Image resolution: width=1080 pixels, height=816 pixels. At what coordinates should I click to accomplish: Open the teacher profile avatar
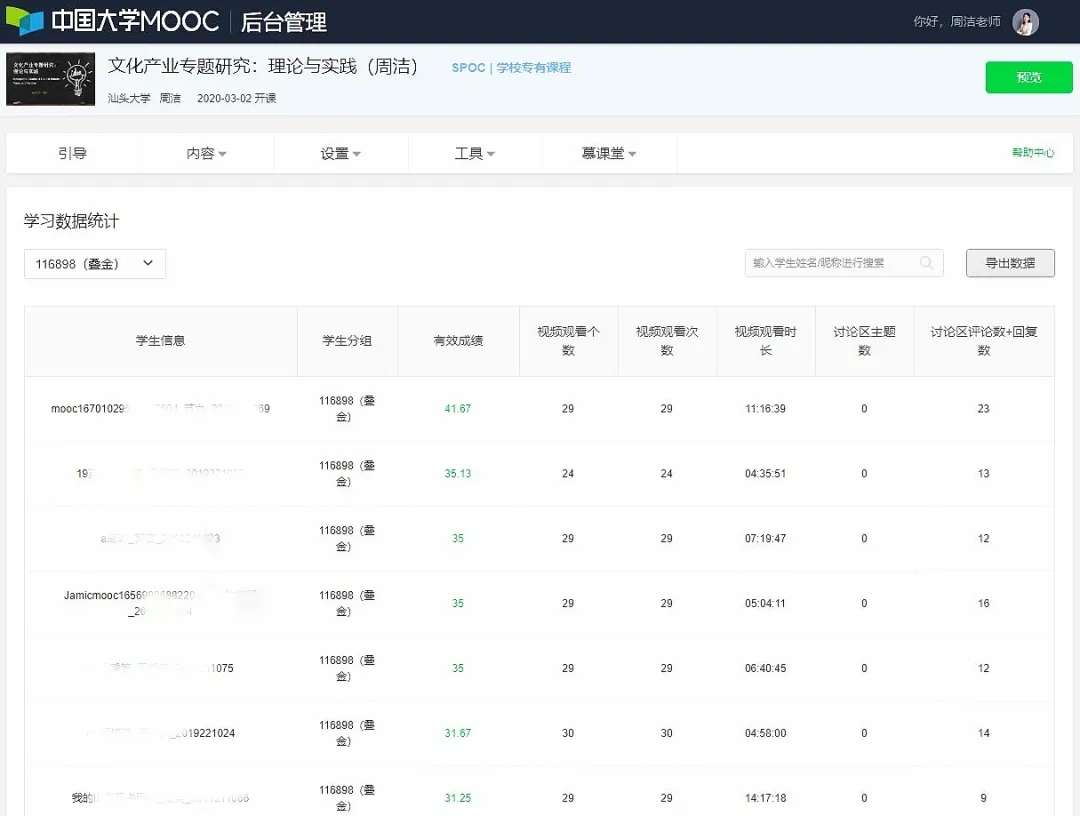click(x=1025, y=22)
